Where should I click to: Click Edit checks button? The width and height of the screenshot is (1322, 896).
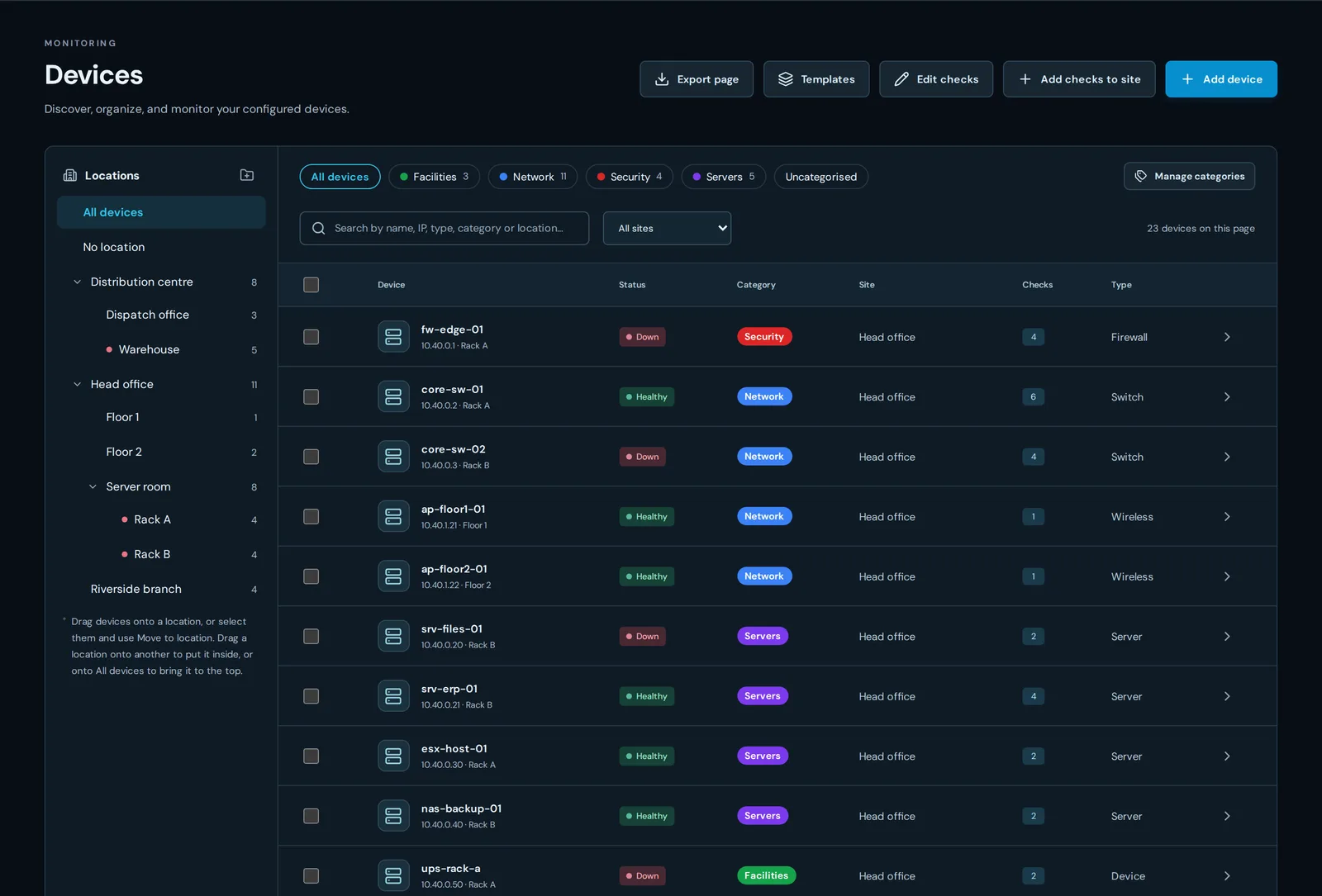936,79
